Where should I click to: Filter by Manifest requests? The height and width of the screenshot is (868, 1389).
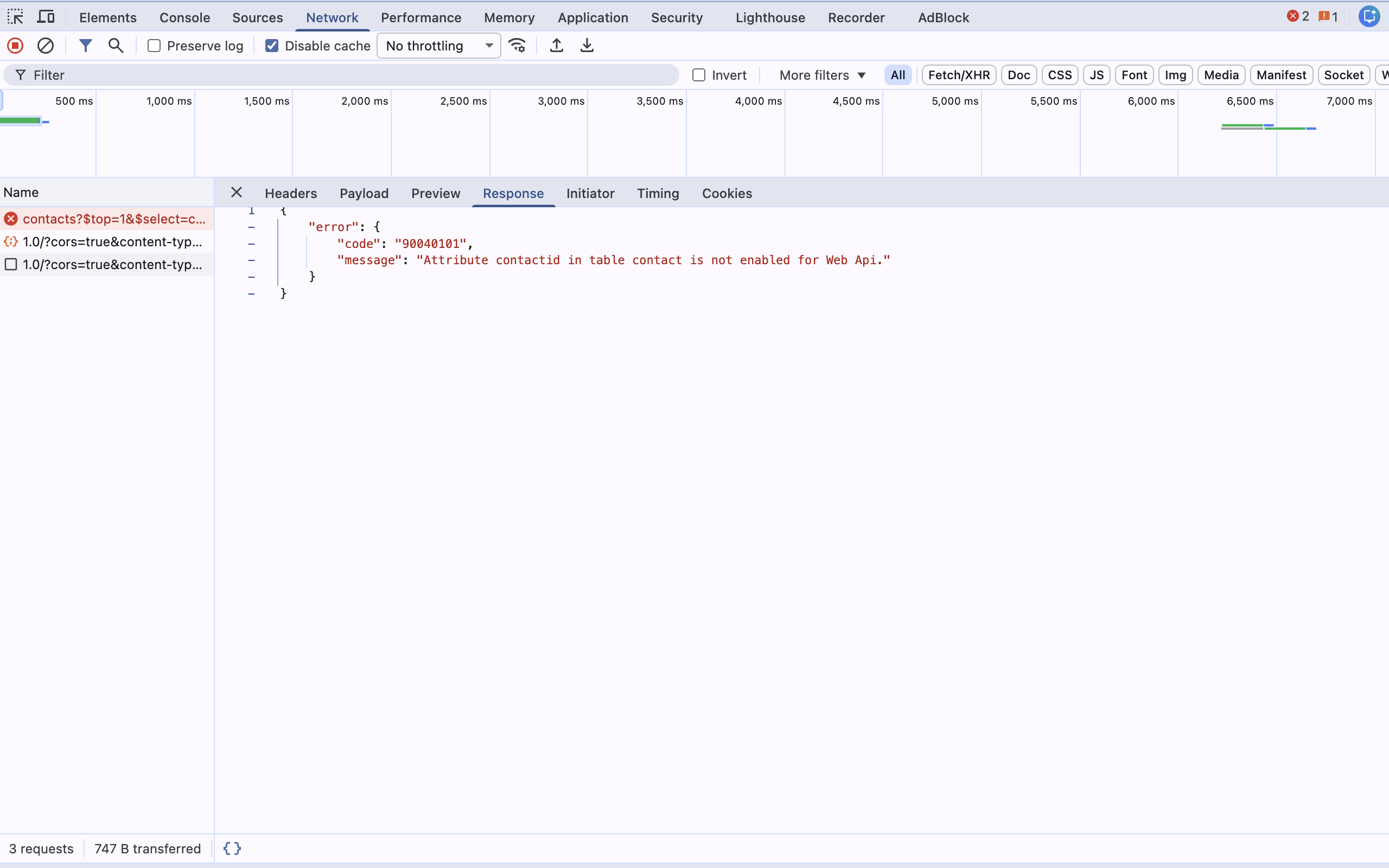[1281, 75]
